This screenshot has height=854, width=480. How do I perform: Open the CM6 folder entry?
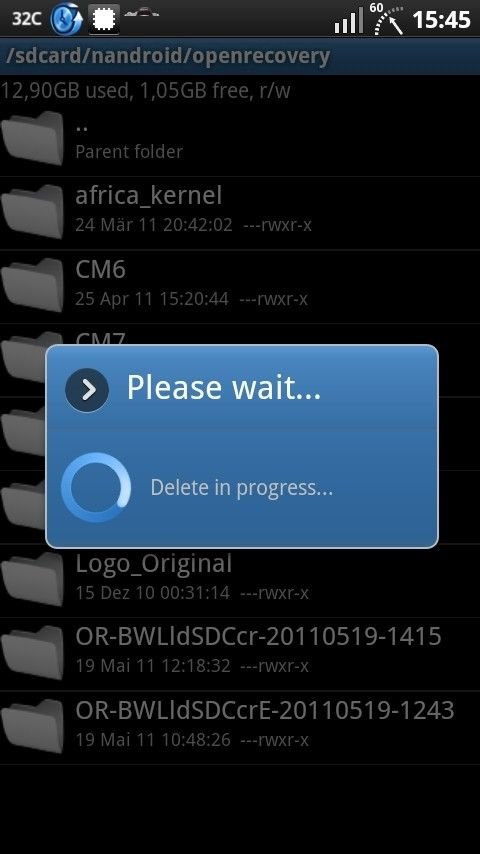click(x=240, y=286)
